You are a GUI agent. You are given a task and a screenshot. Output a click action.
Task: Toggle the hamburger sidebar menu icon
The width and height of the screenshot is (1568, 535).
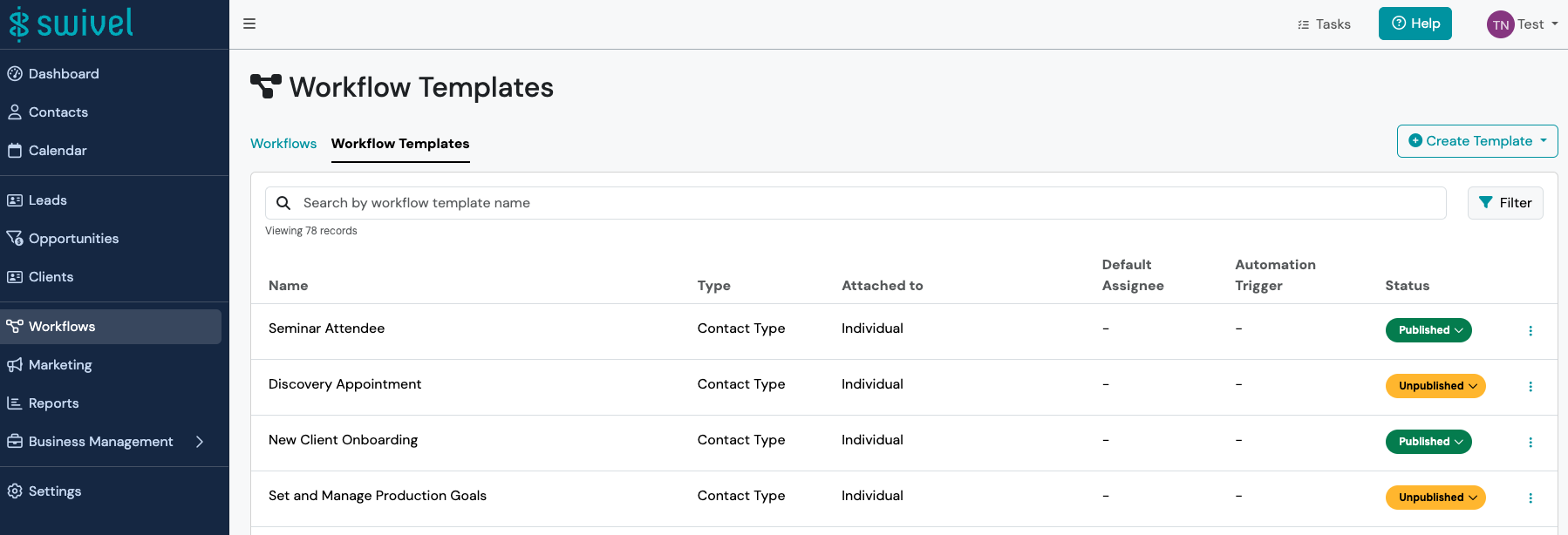(249, 24)
